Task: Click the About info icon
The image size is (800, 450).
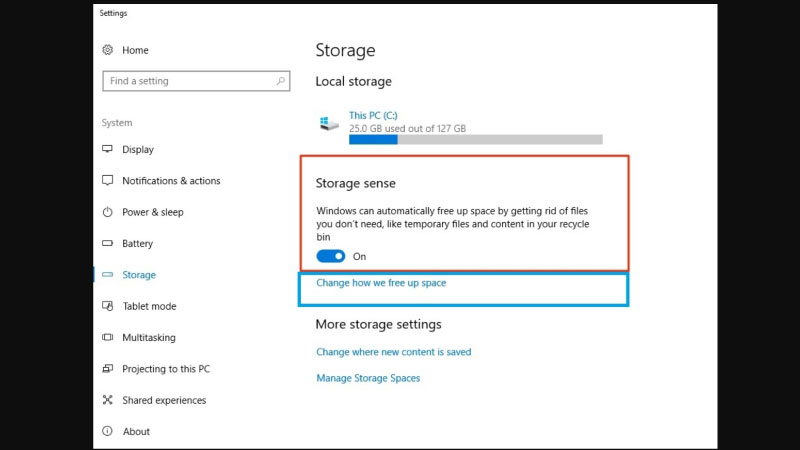Action: [x=108, y=432]
